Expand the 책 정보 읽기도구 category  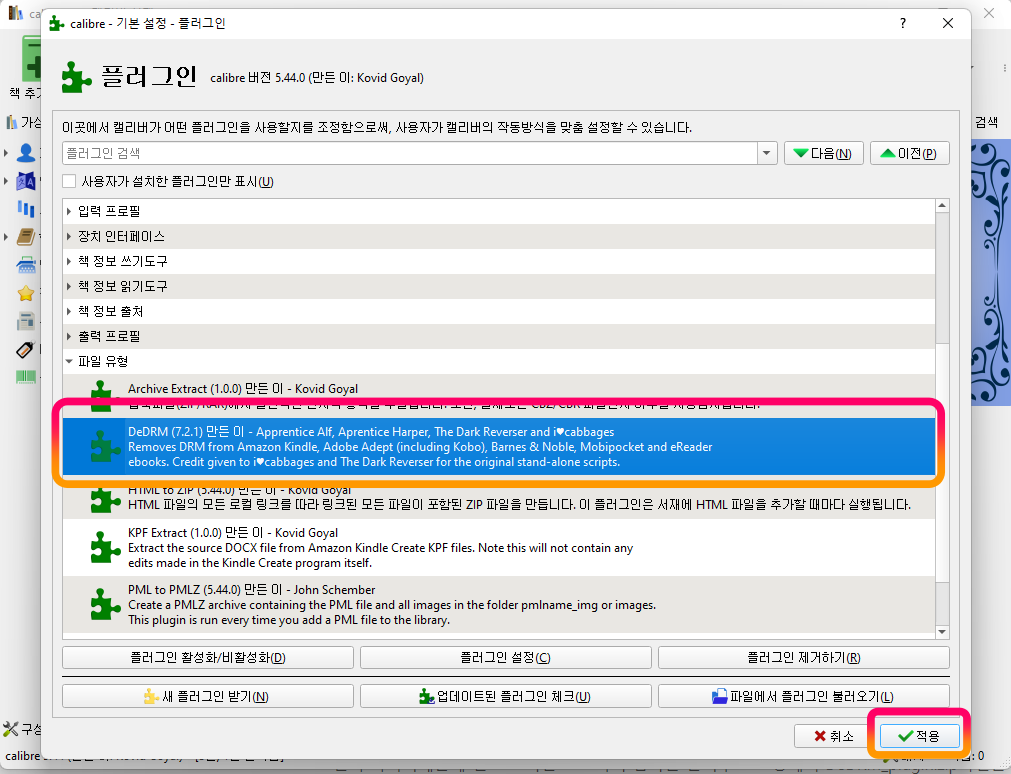click(x=69, y=286)
